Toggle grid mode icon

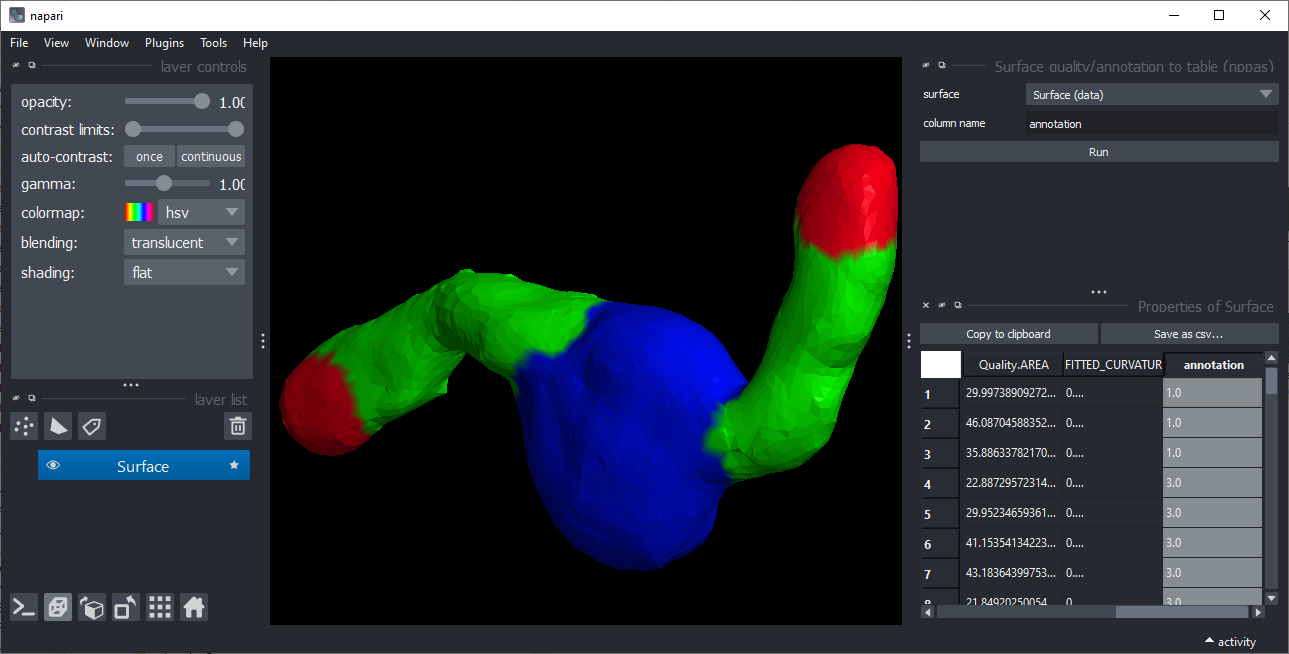click(x=160, y=607)
